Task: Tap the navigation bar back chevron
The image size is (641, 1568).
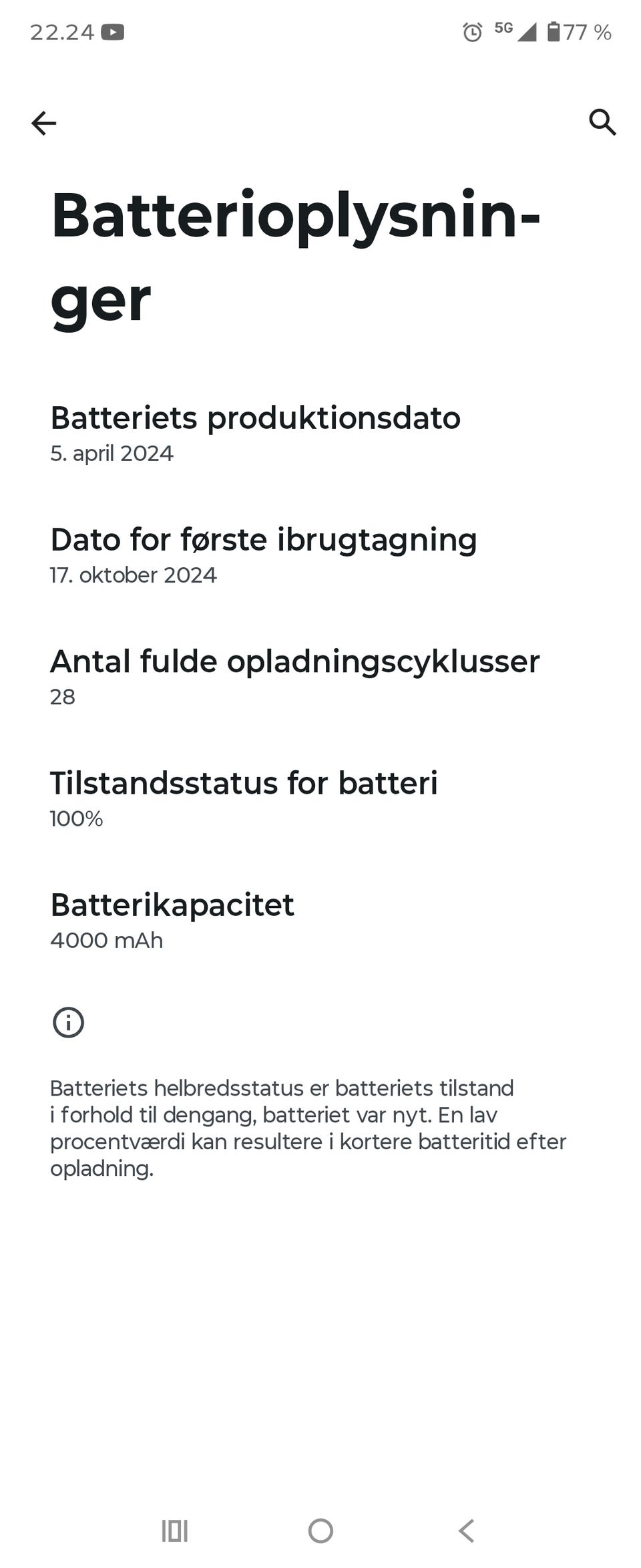Action: click(x=466, y=1531)
